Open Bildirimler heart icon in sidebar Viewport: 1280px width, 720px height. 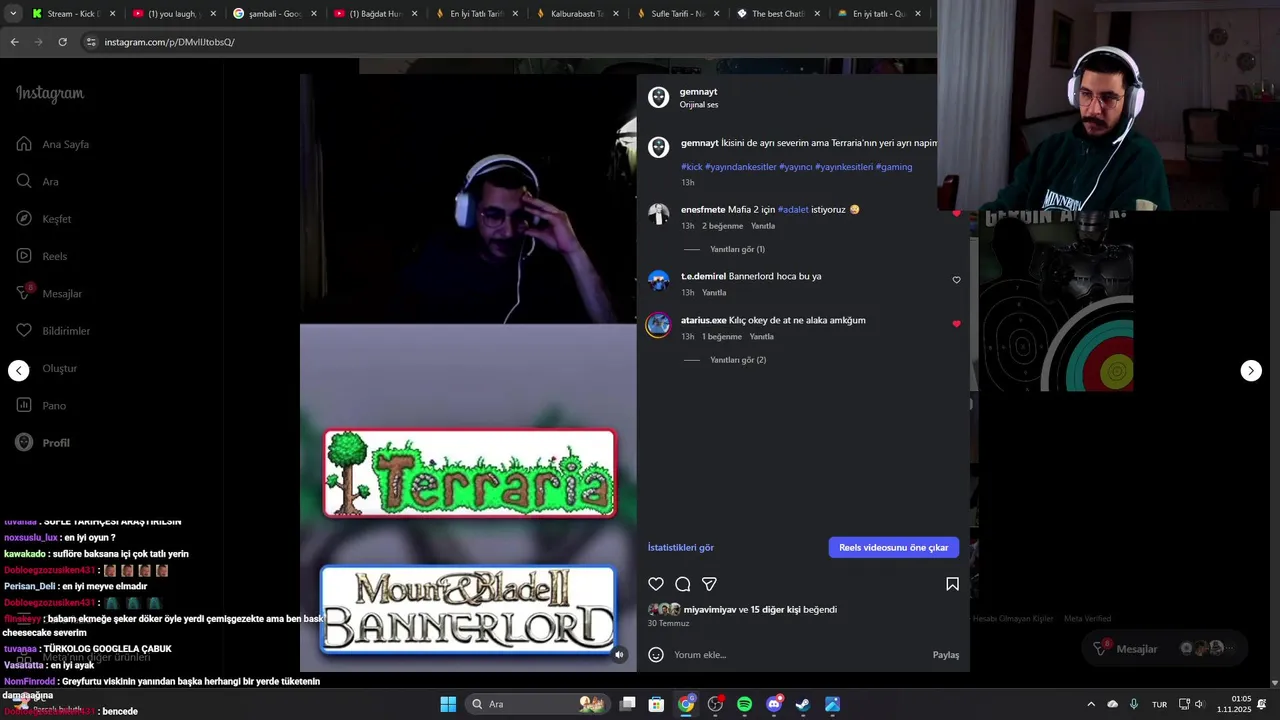pos(24,330)
